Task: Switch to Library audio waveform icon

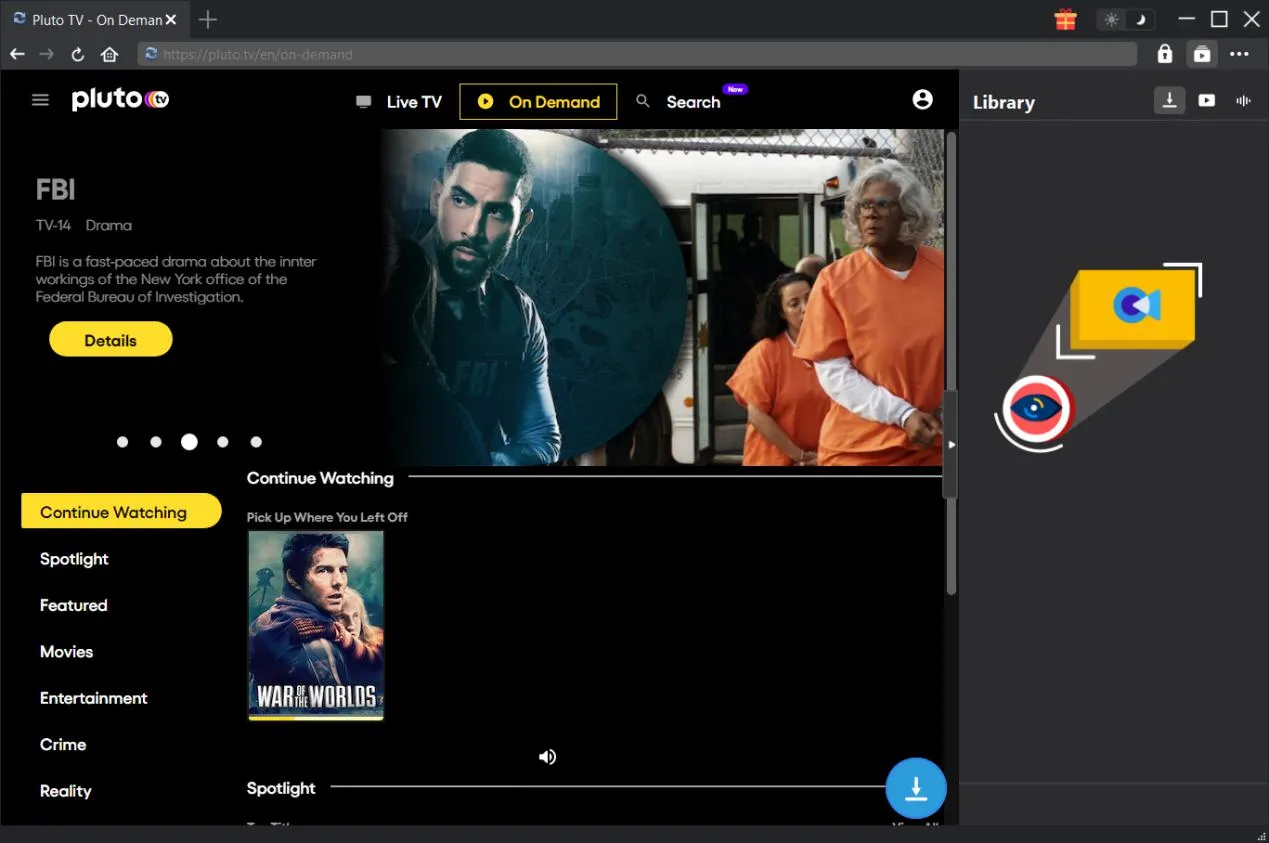Action: coord(1243,100)
